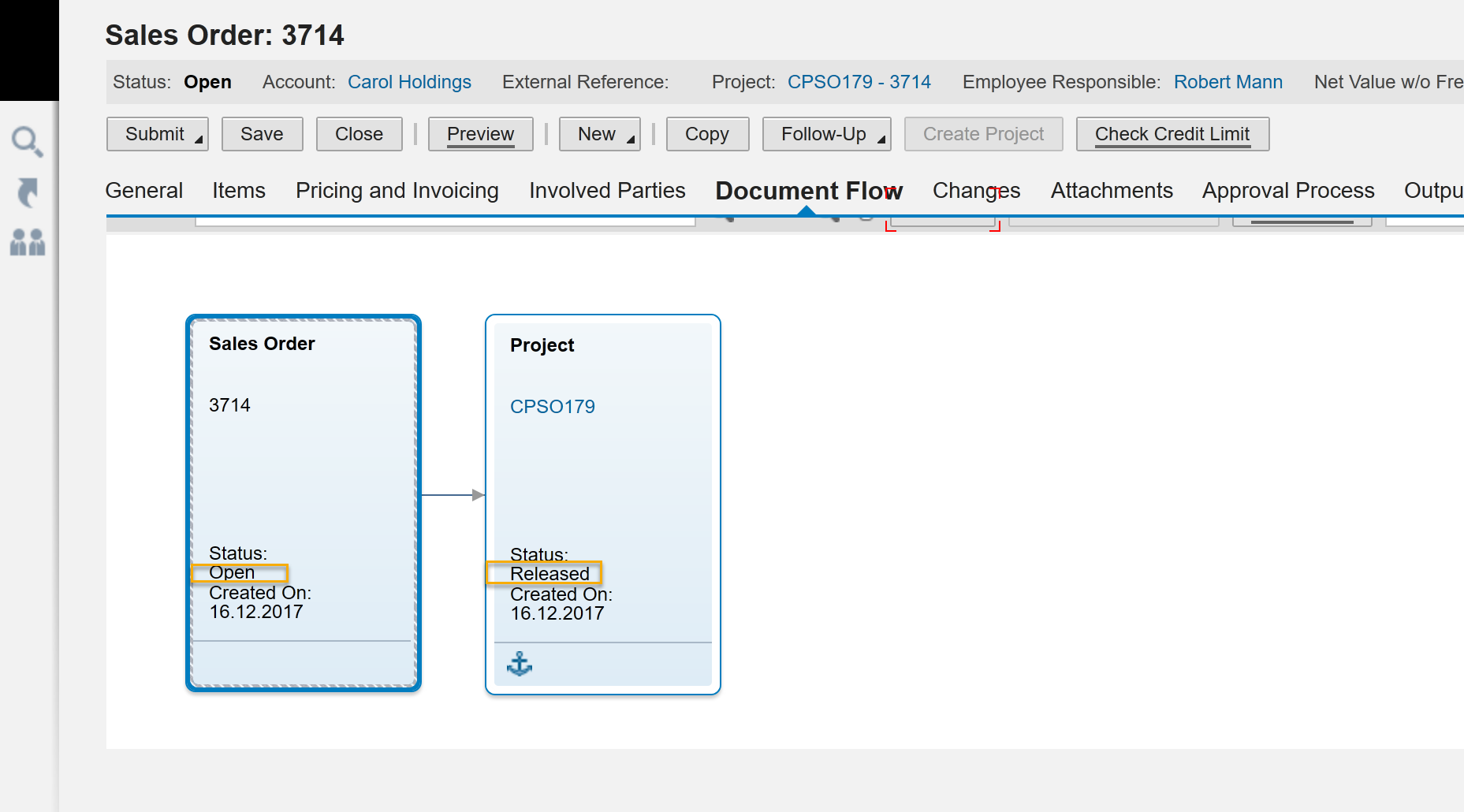Click the Preview button
Viewport: 1464px width, 812px height.
(x=480, y=134)
